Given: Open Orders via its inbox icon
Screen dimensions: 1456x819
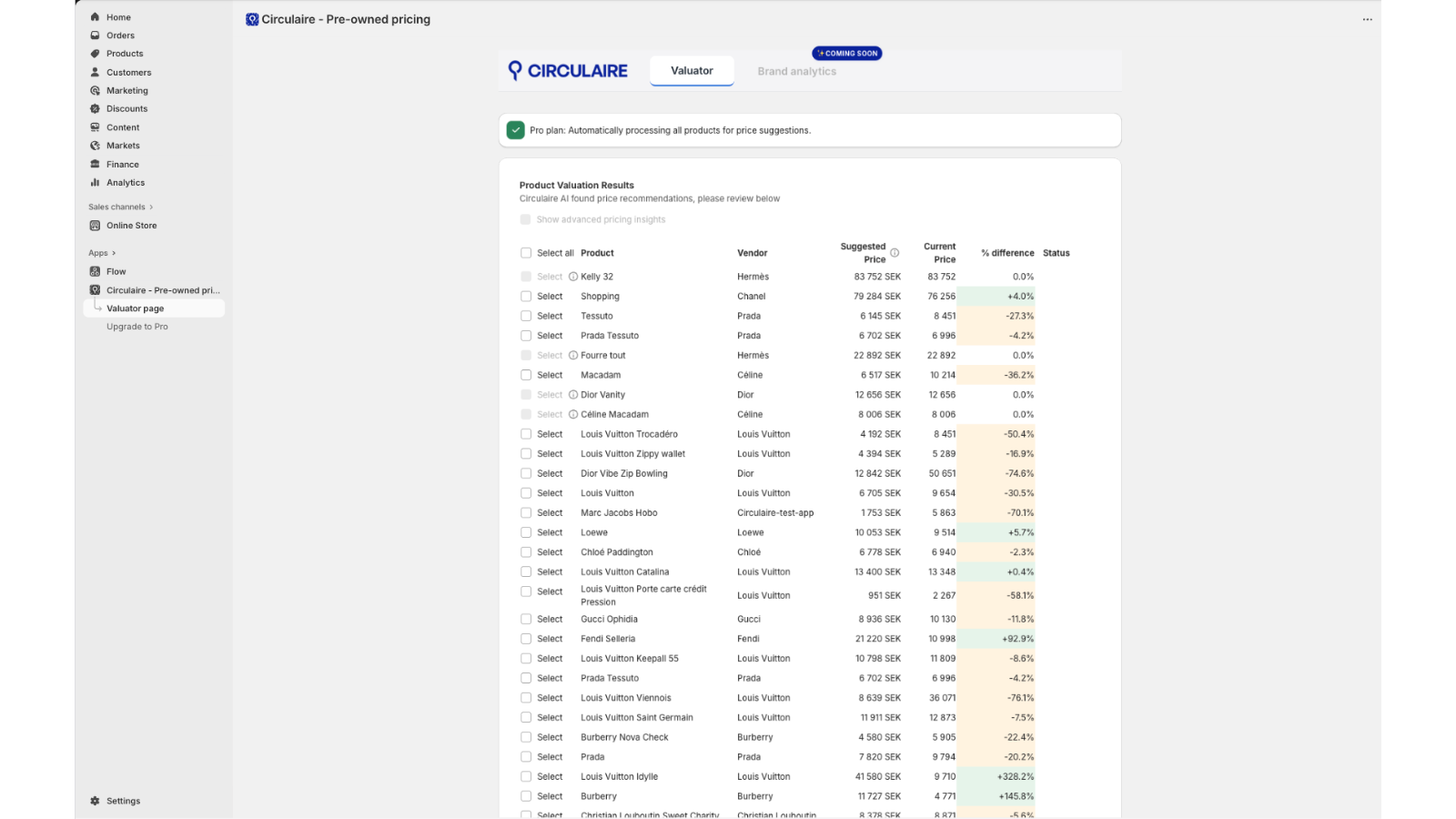Looking at the screenshot, I should (95, 35).
